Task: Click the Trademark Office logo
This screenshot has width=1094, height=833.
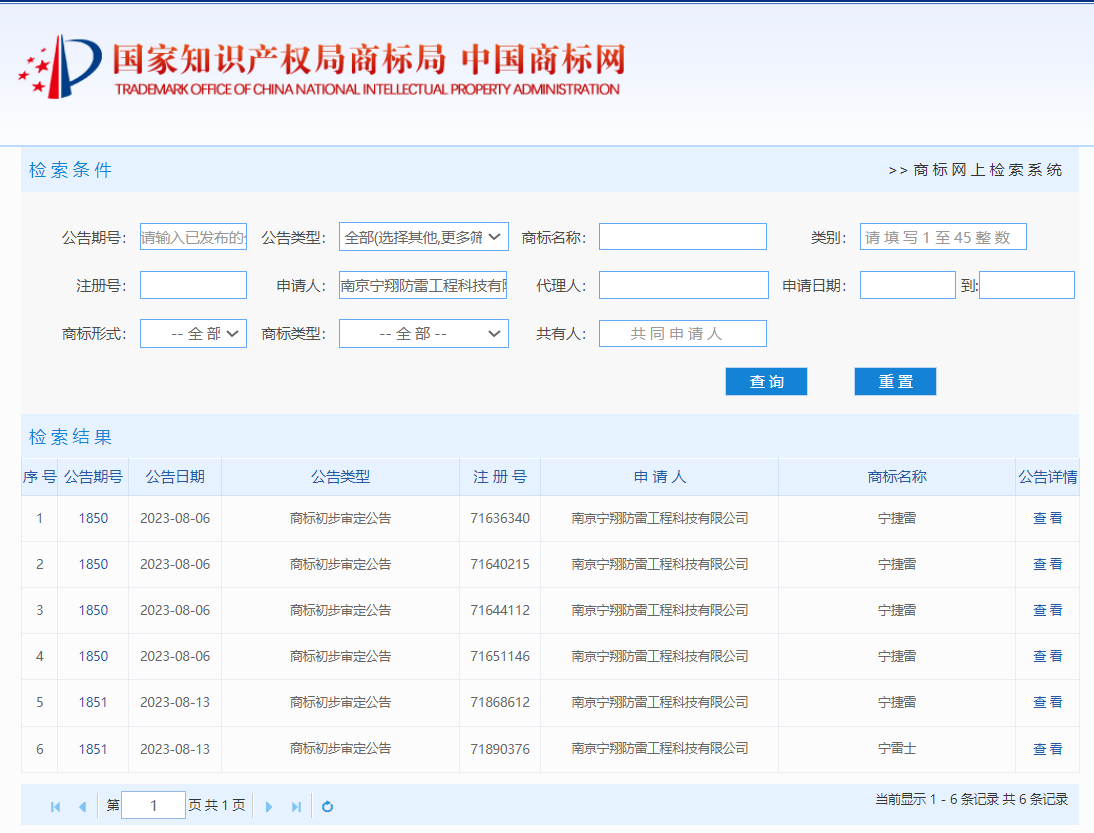Action: [x=60, y=66]
